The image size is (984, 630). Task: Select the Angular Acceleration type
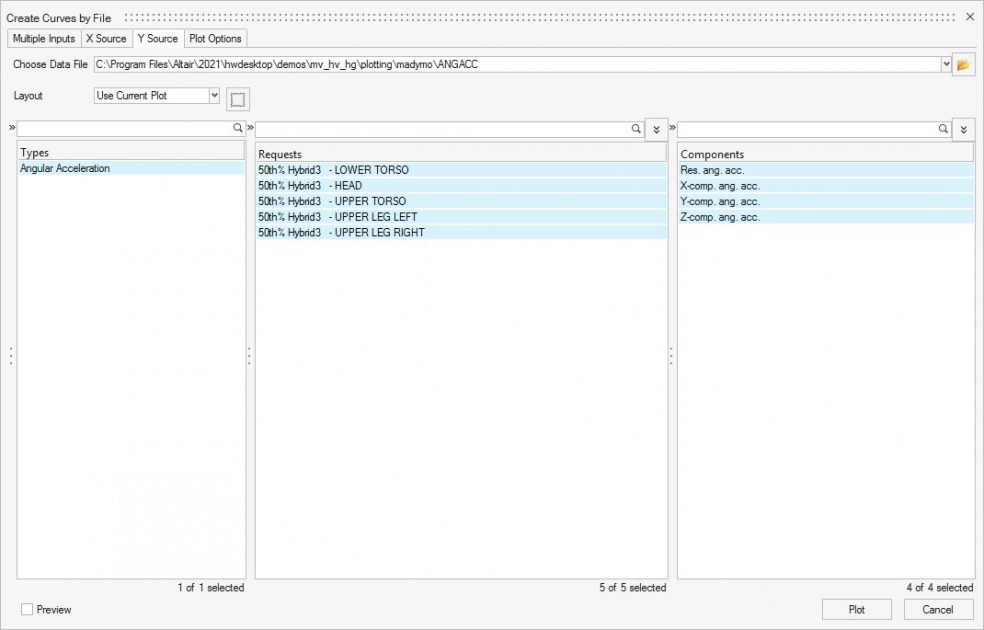tap(65, 169)
